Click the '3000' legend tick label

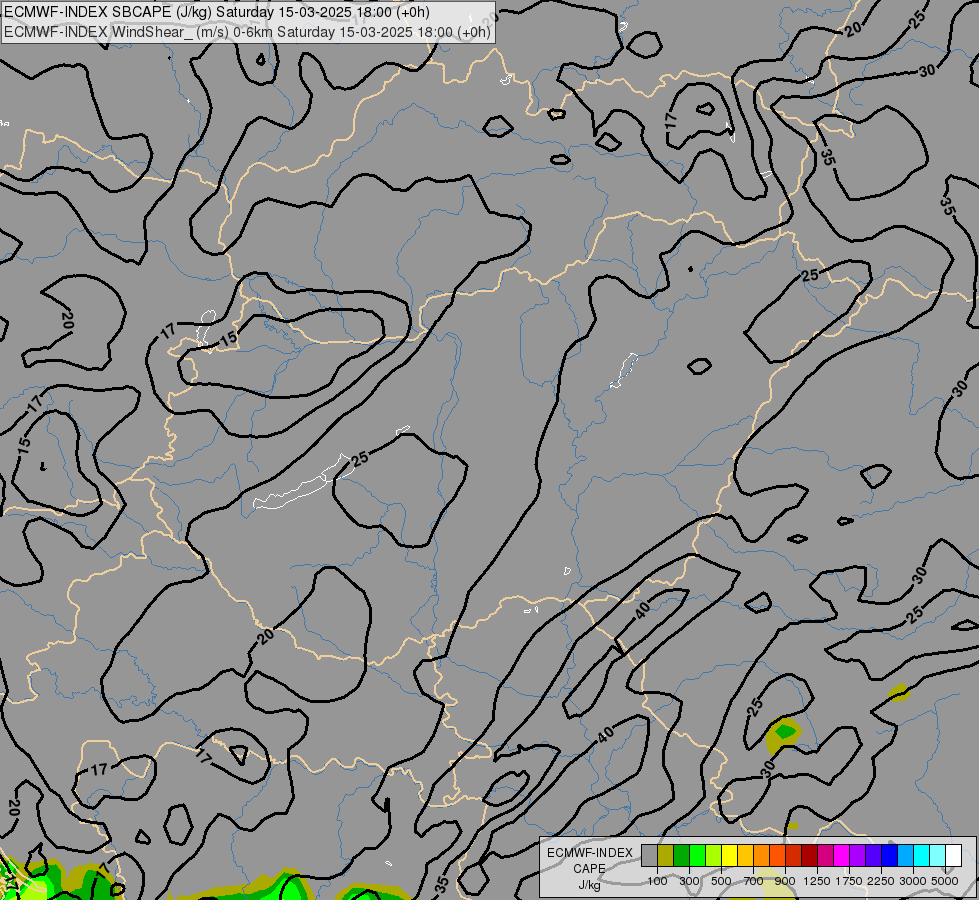click(913, 881)
